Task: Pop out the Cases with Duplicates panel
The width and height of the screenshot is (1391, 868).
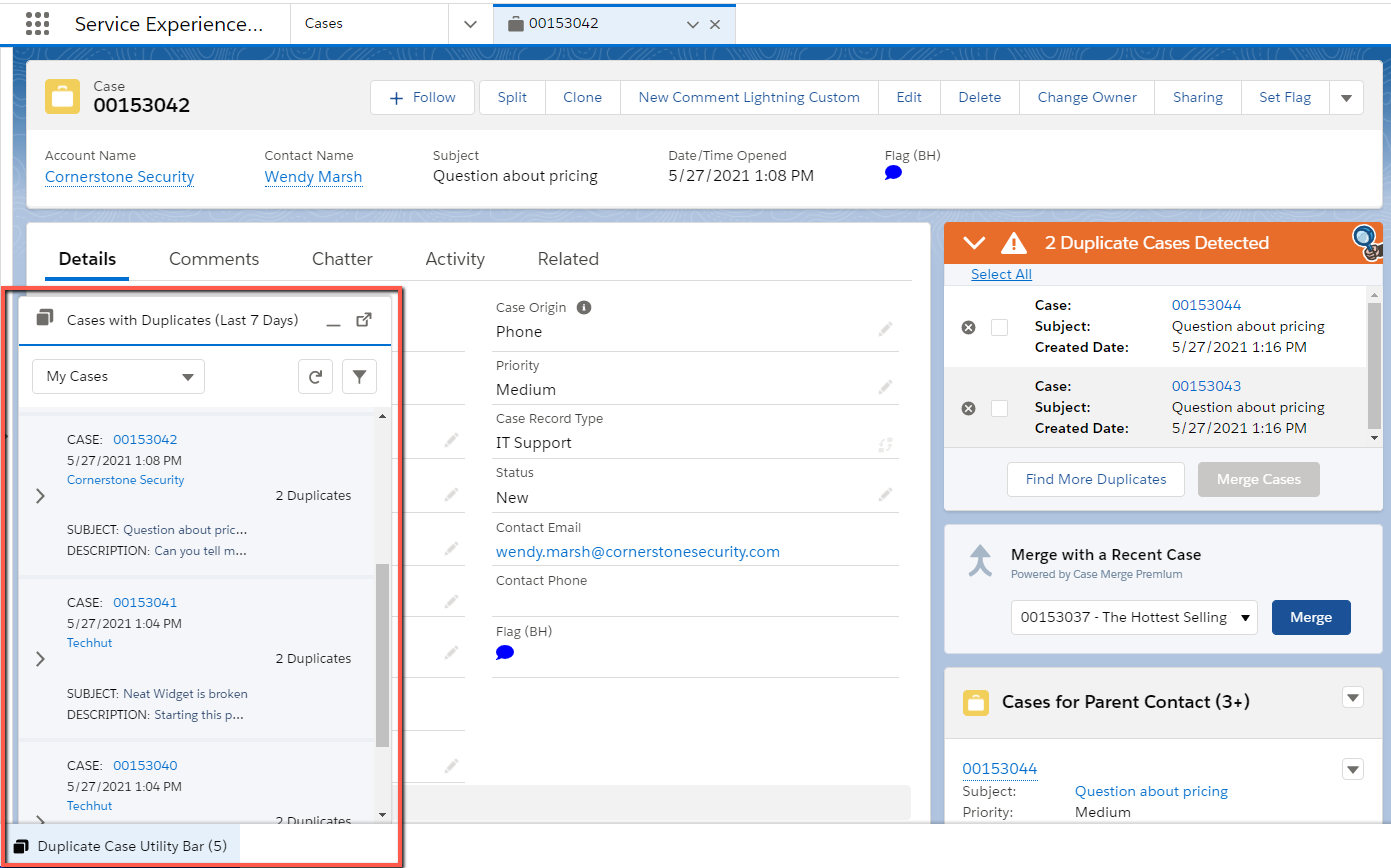Action: (x=364, y=320)
